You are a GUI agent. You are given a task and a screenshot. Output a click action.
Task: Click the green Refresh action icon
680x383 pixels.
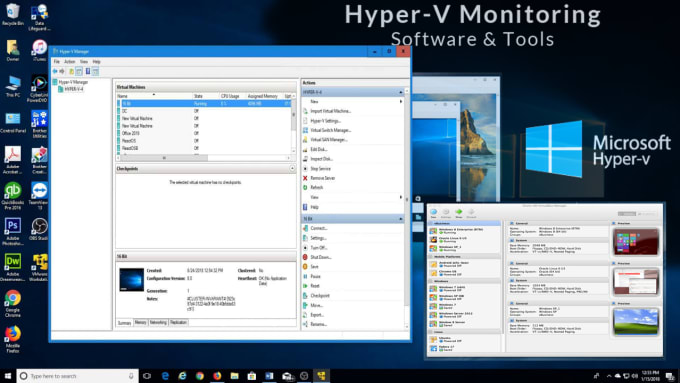305,187
